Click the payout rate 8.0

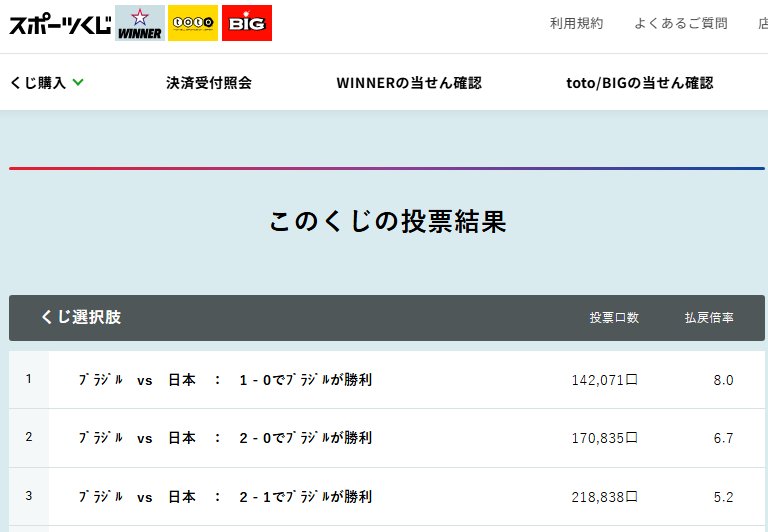tap(723, 380)
